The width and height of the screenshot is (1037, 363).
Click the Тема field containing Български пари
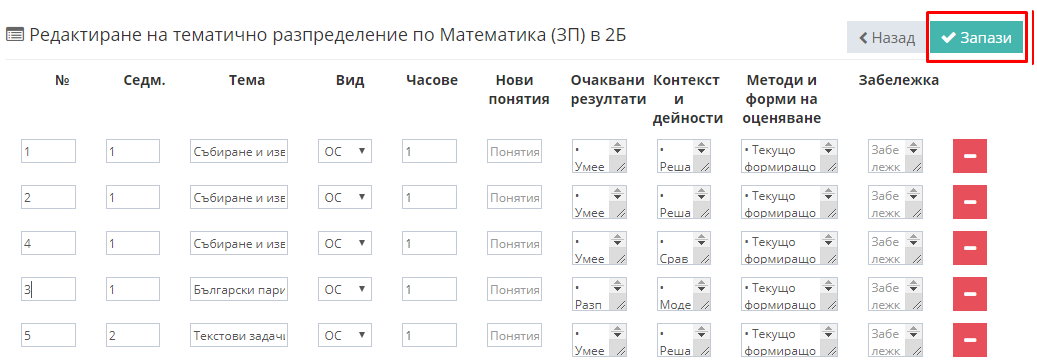[x=239, y=289]
